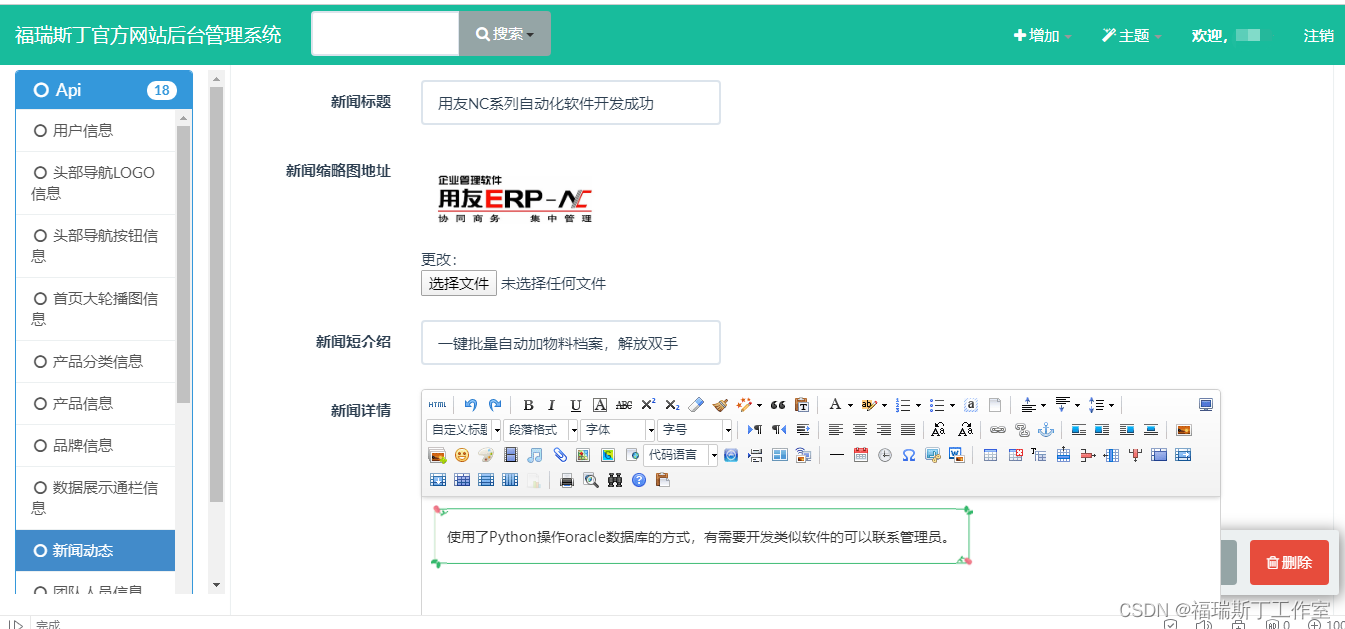
Task: Click the clear document blank-page icon
Action: coord(995,405)
